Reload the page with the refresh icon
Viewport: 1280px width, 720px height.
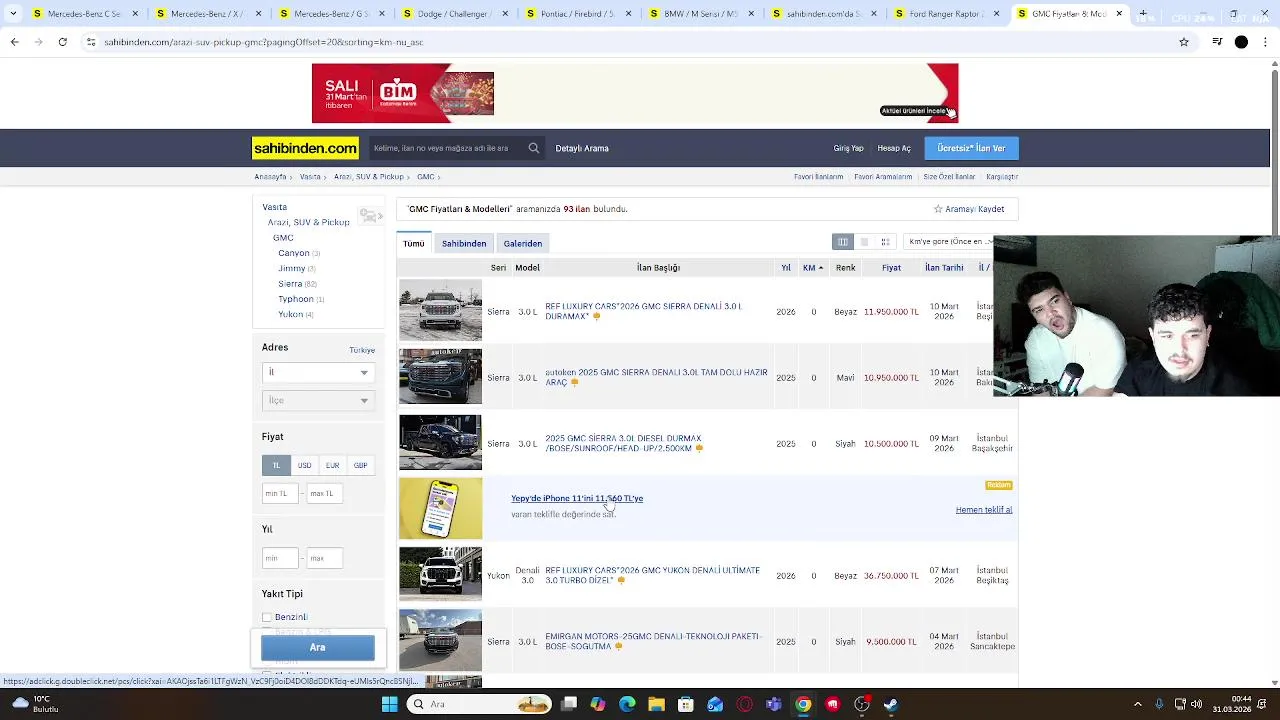click(x=62, y=42)
